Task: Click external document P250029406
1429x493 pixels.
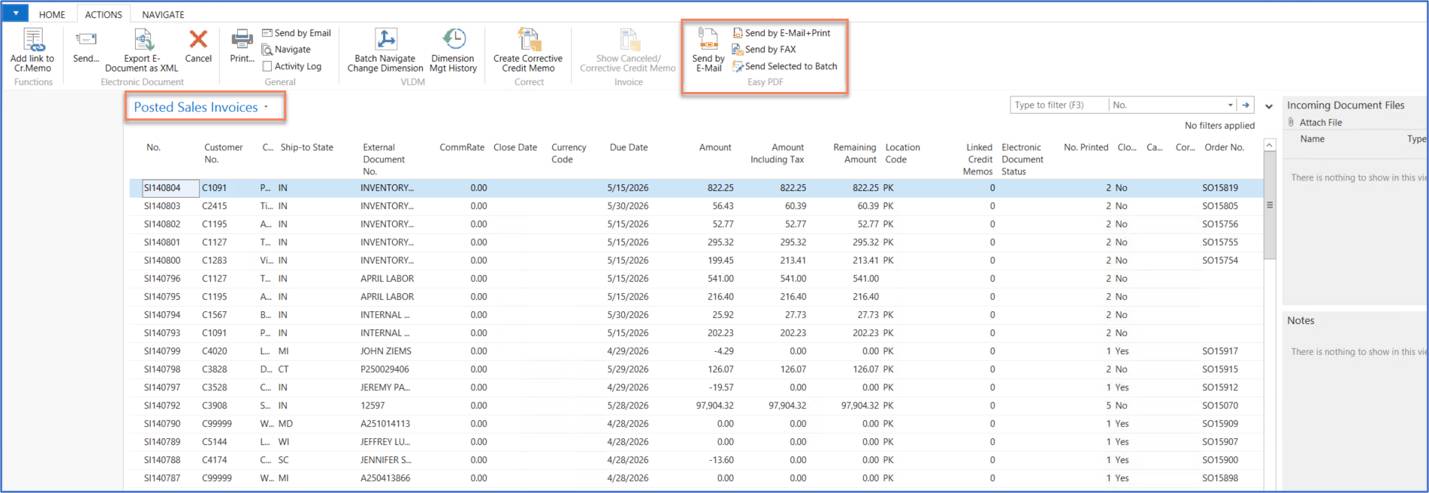Action: [x=387, y=369]
